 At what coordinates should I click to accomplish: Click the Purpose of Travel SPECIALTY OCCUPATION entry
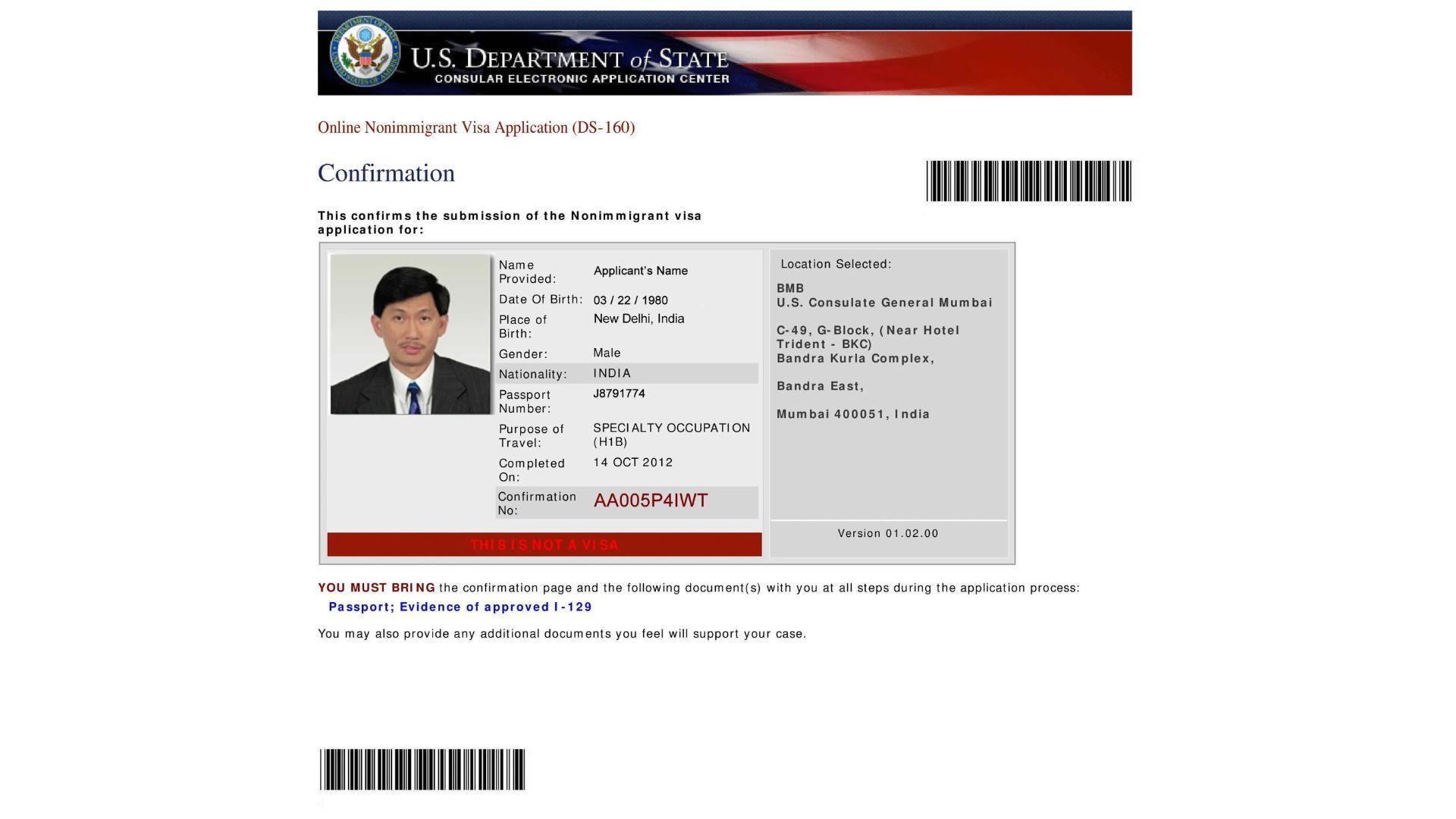pos(672,435)
